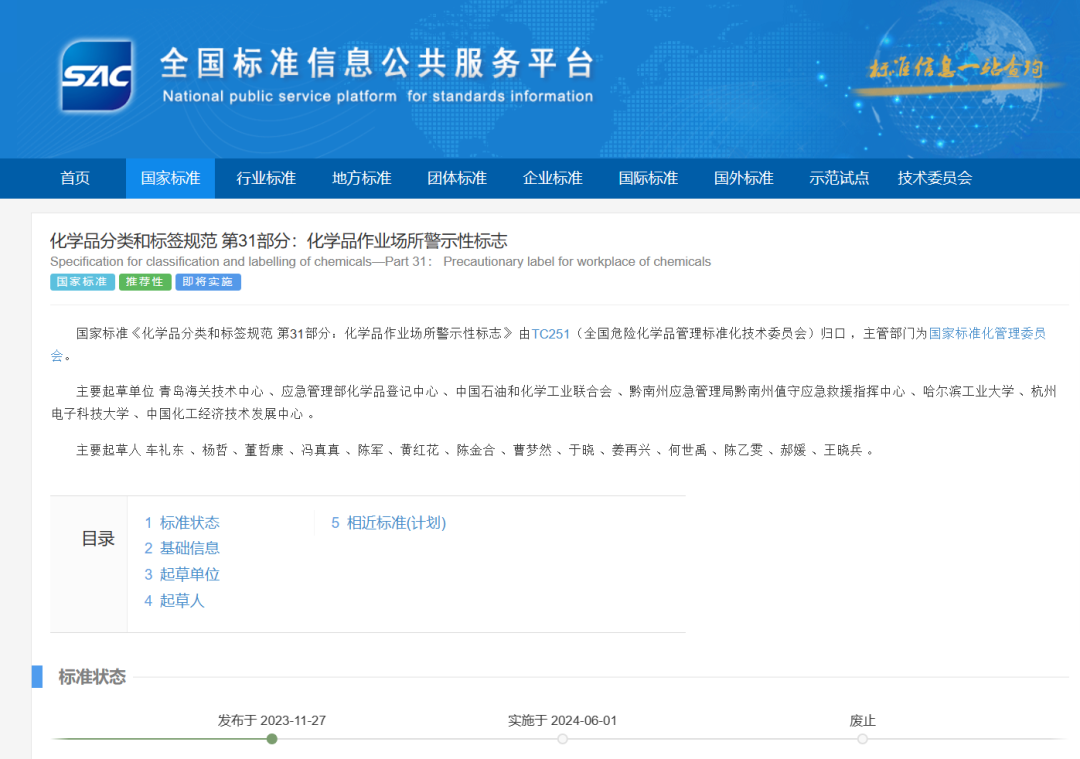Open 企业标准 from the navigation bar
The width and height of the screenshot is (1080, 759).
553,178
